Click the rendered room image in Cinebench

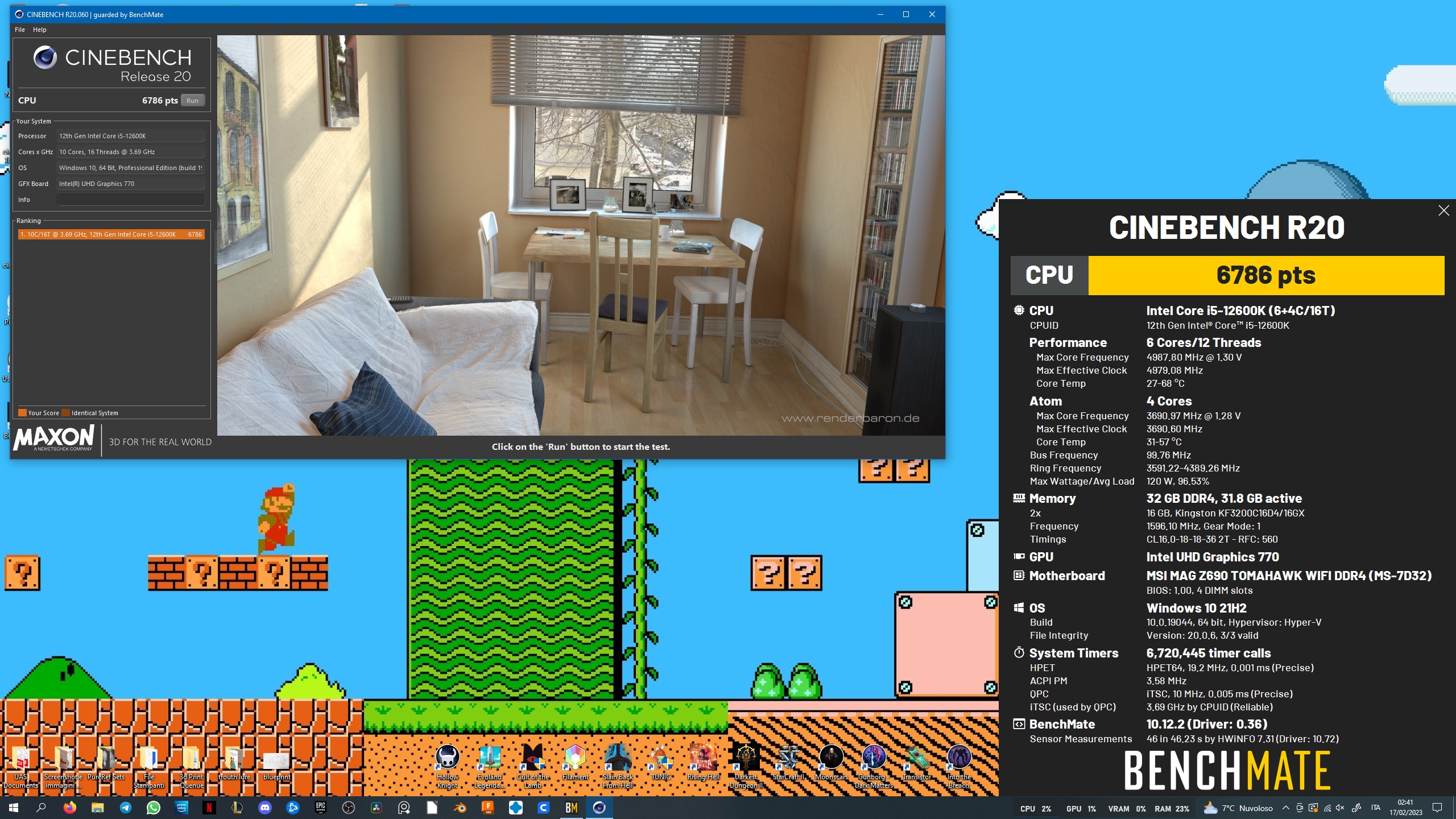coord(581,235)
